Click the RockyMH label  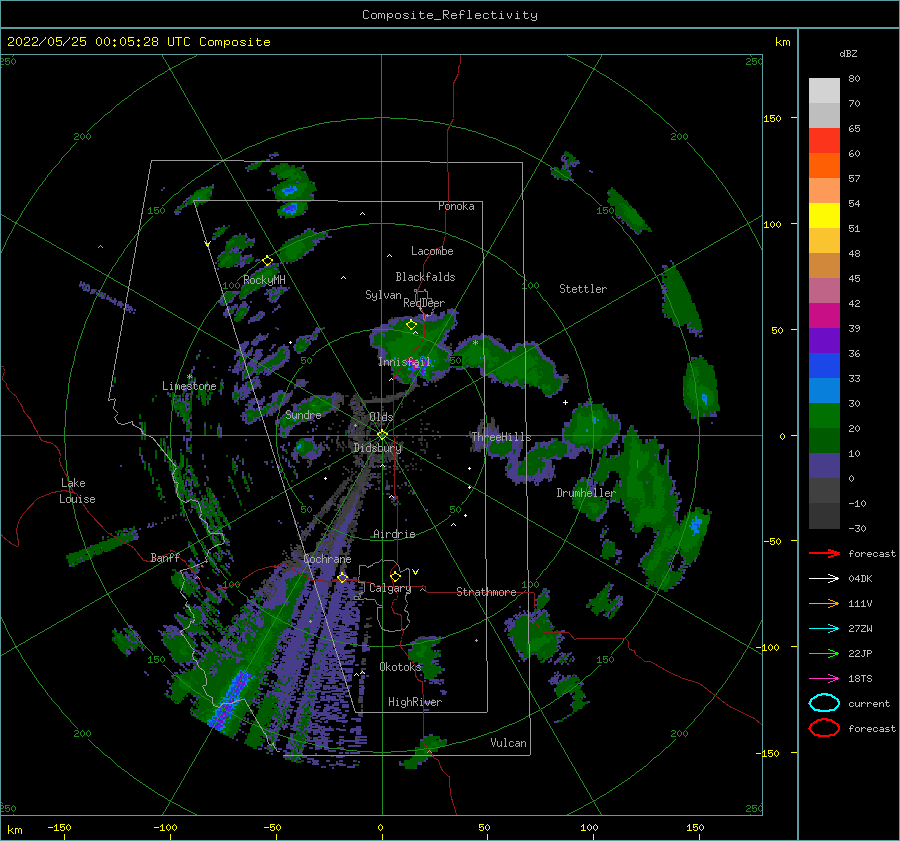[264, 280]
